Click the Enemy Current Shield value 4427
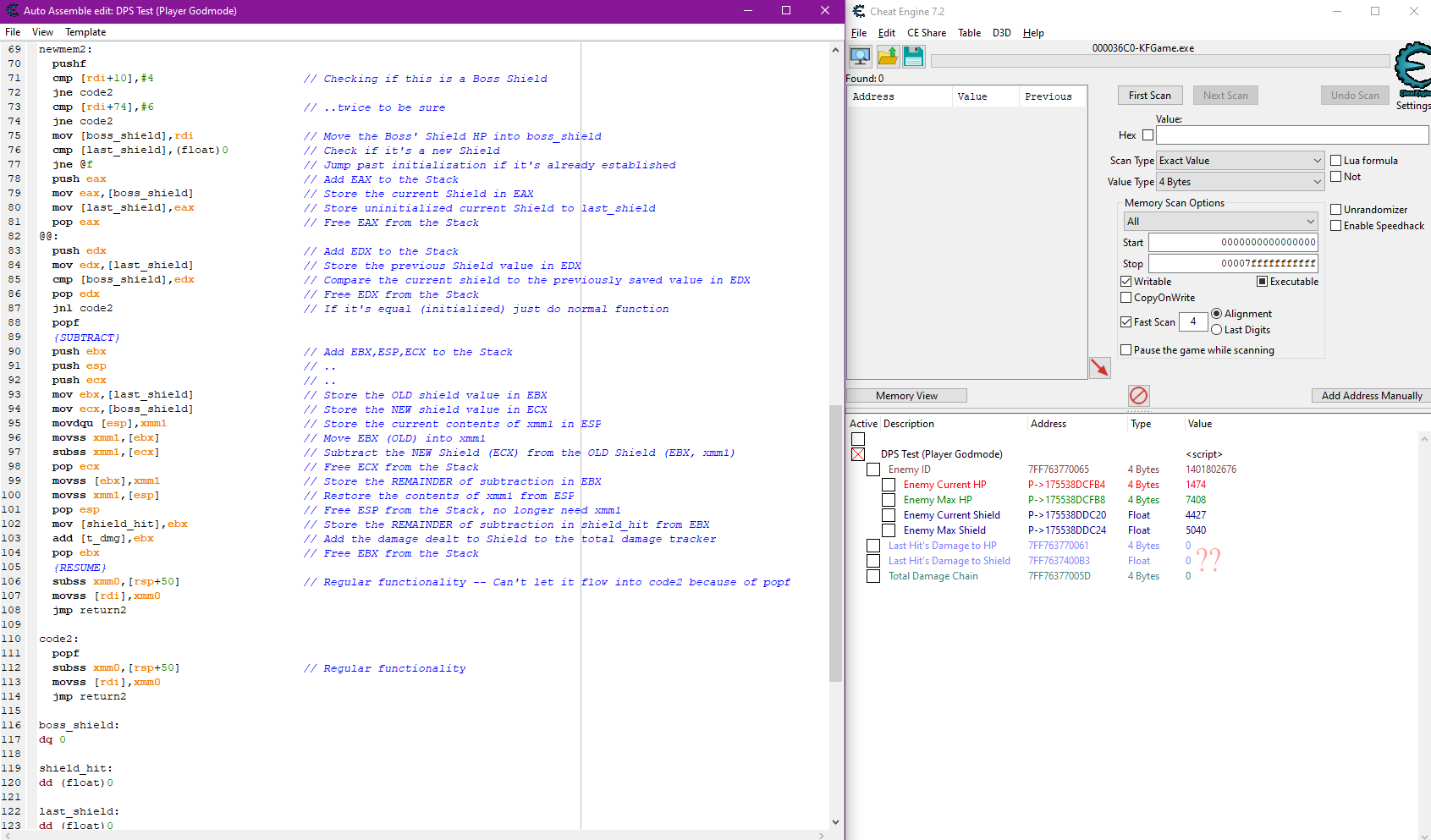Viewport: 1431px width, 840px height. (1195, 515)
